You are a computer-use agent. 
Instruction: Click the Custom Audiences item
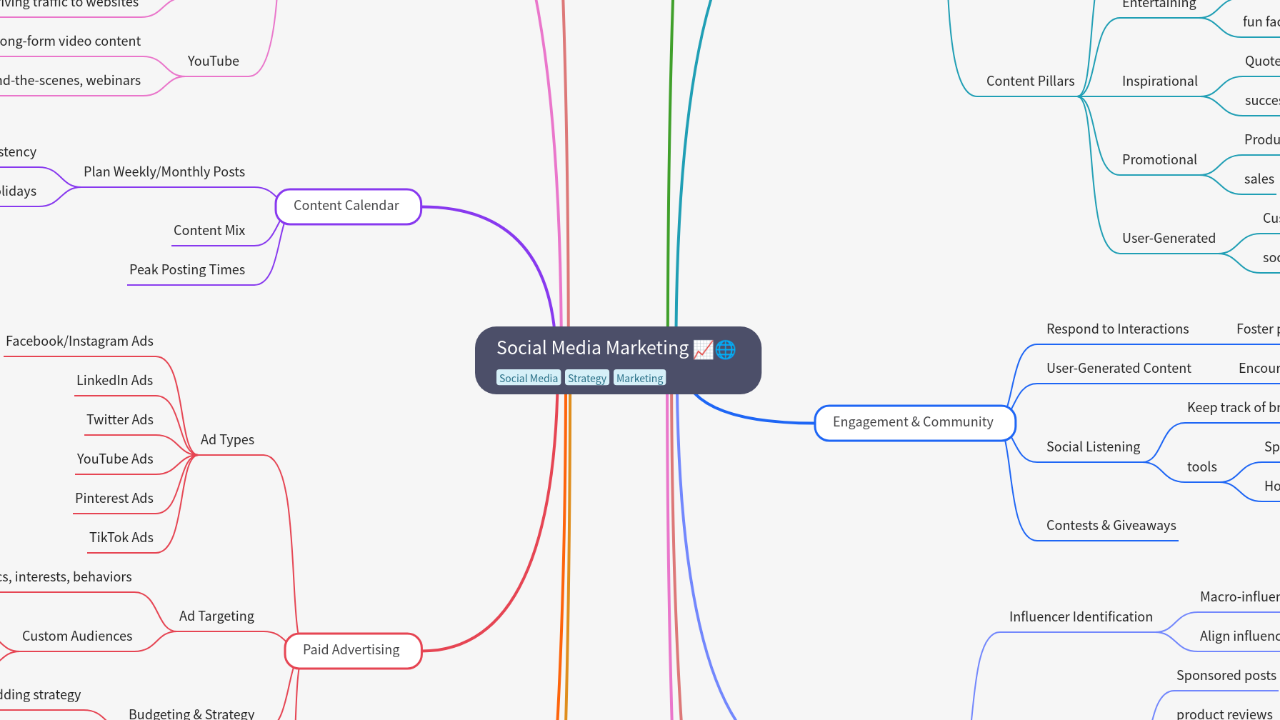(77, 636)
